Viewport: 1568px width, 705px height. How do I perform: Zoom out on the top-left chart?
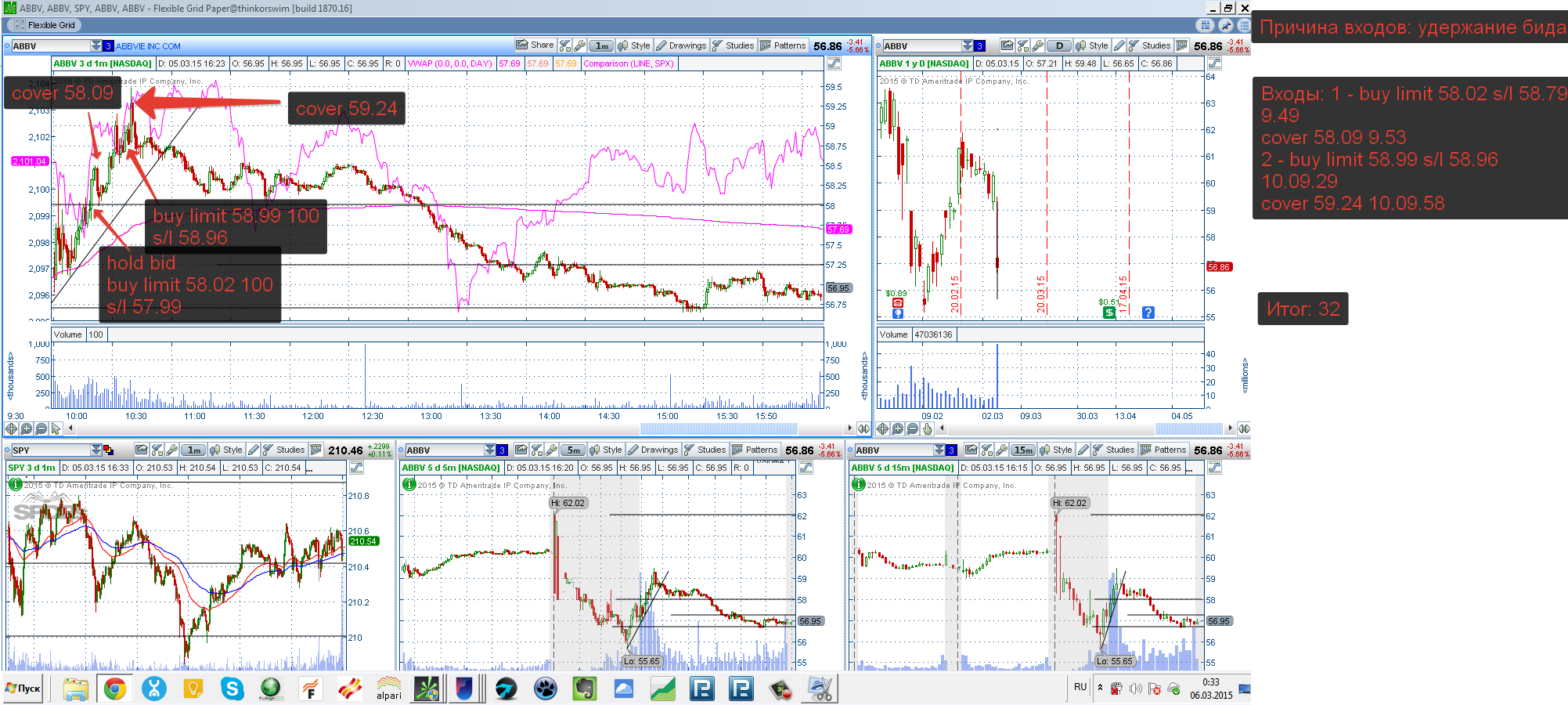41,428
